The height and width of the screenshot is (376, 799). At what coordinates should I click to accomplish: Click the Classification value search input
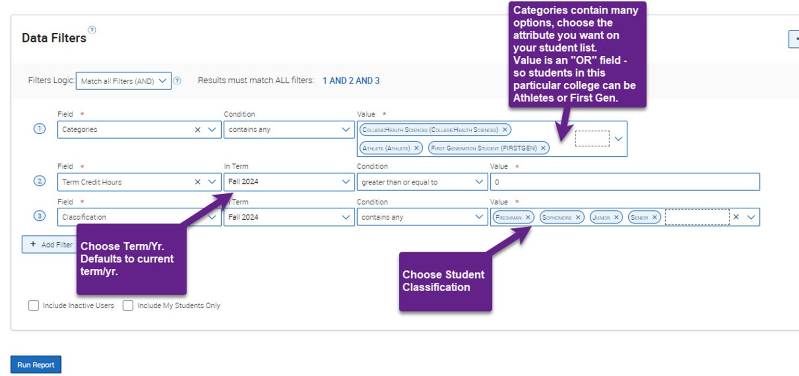point(697,217)
